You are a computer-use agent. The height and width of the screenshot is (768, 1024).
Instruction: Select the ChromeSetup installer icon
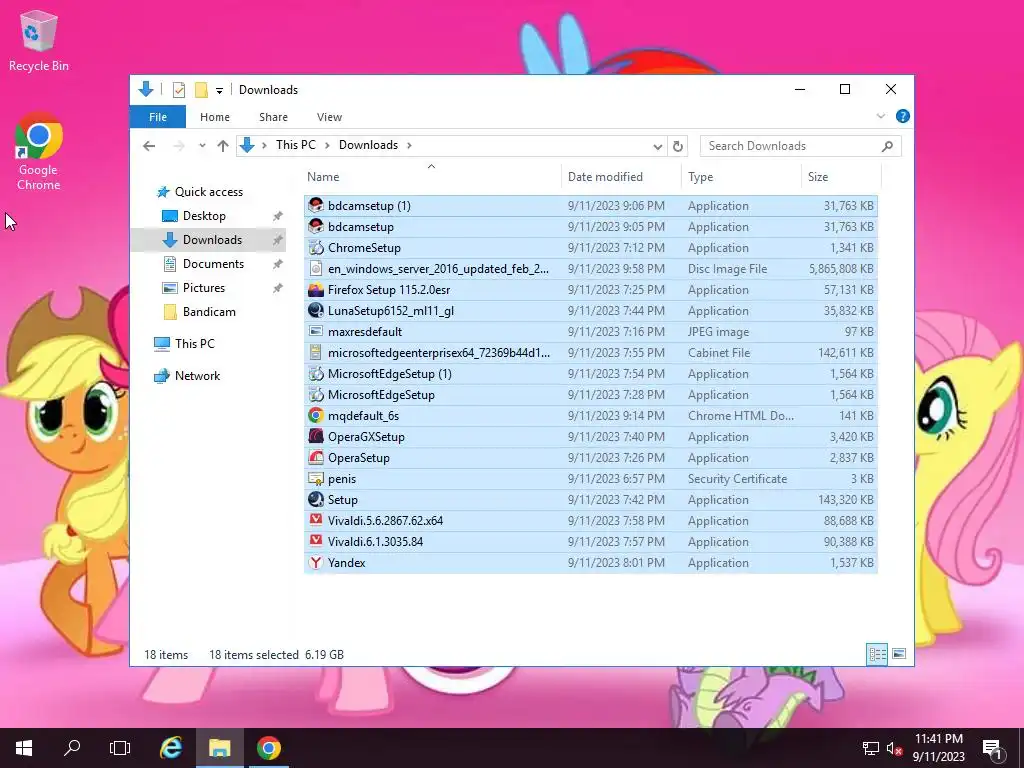pos(316,248)
